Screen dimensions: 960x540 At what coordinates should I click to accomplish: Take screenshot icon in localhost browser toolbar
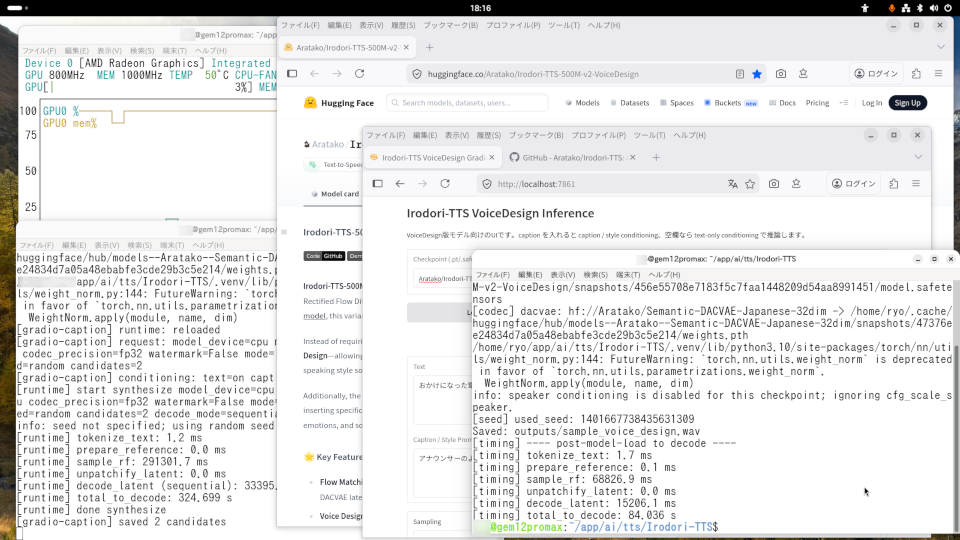pyautogui.click(x=774, y=184)
